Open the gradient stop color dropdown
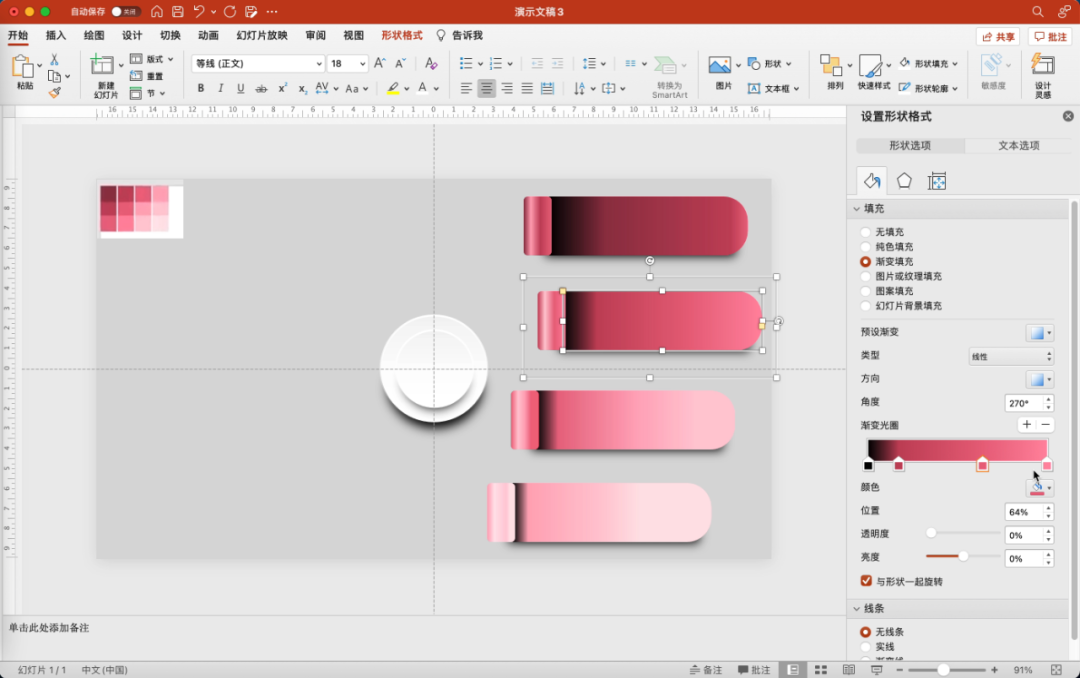 click(1039, 488)
